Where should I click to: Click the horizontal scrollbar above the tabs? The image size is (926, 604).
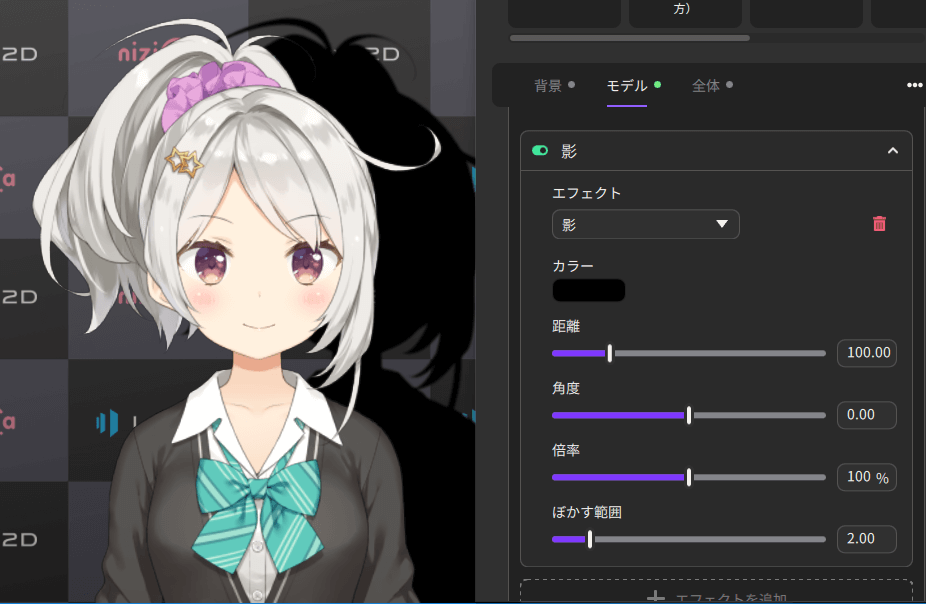pos(630,38)
